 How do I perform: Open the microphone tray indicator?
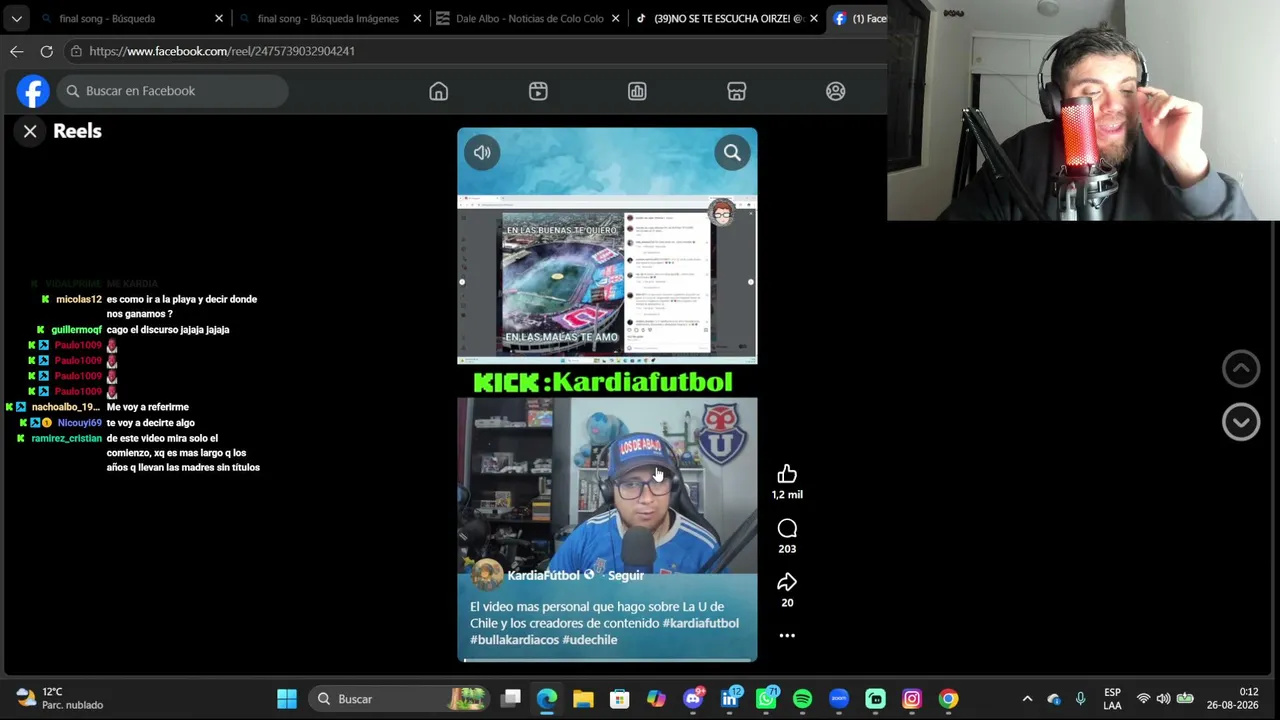point(1080,699)
